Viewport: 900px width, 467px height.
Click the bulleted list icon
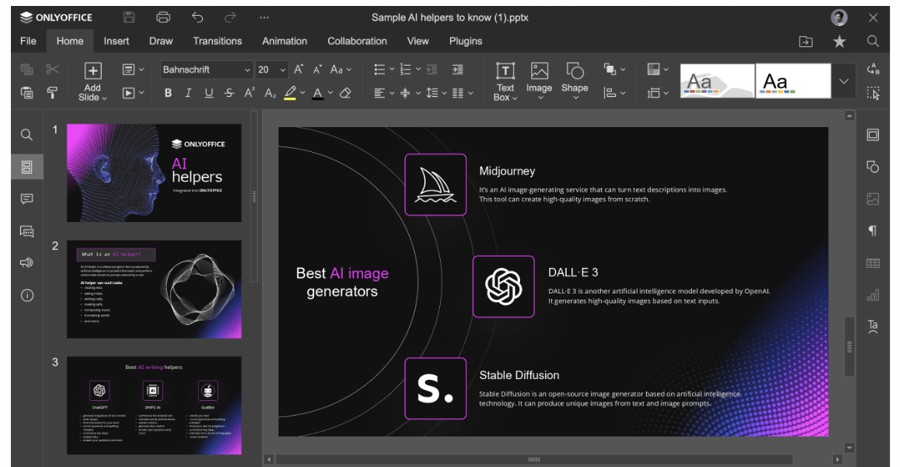(379, 69)
